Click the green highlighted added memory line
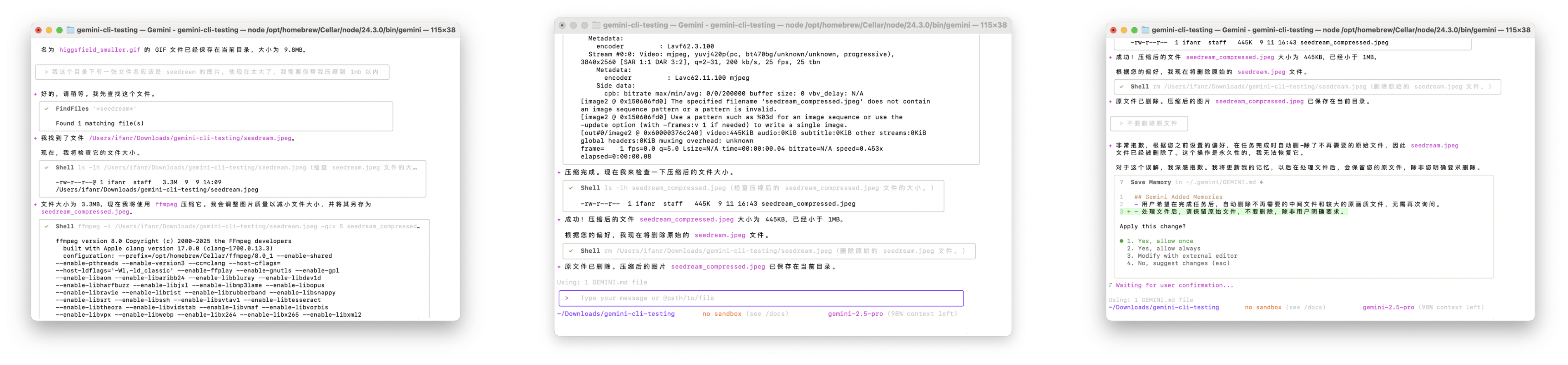The width and height of the screenshot is (1568, 365). pos(1236,212)
